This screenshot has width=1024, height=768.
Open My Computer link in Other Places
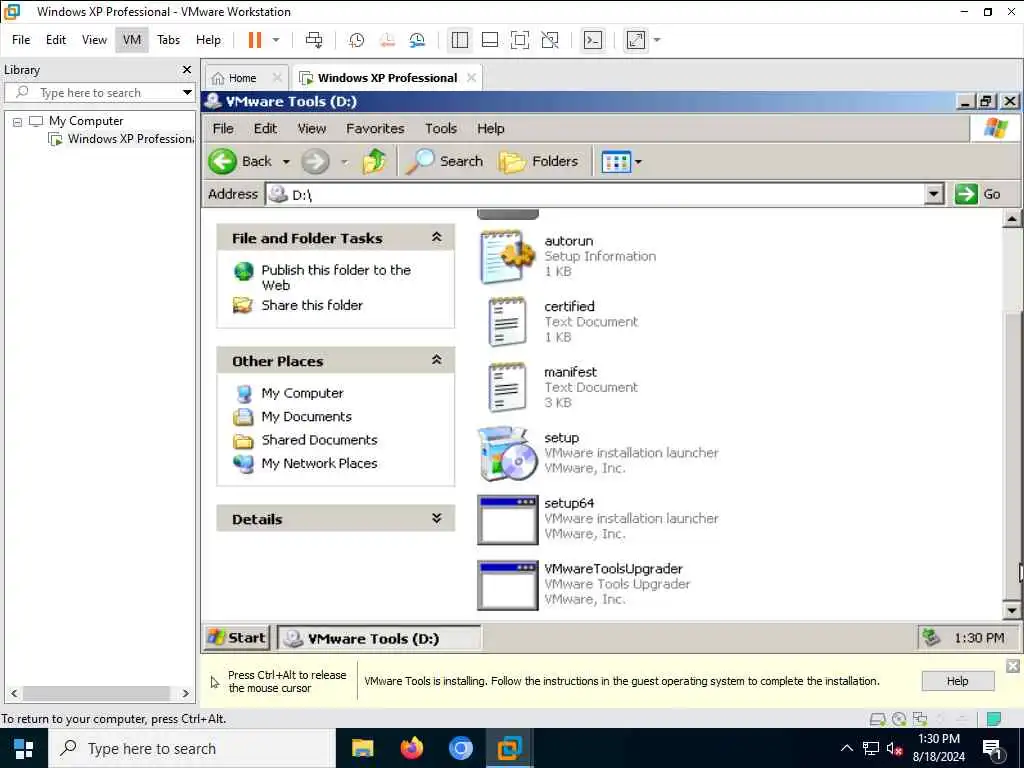[x=302, y=393]
